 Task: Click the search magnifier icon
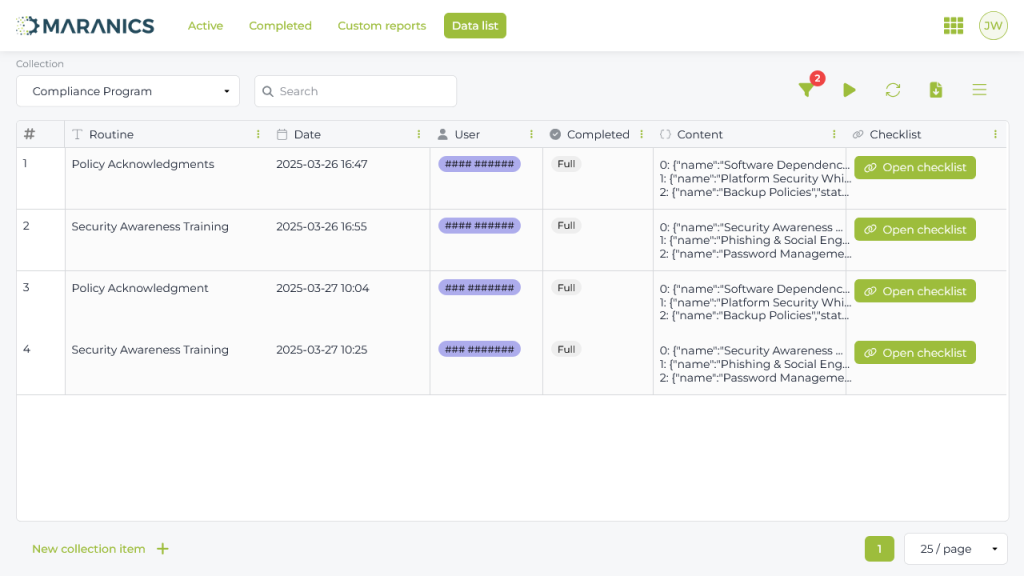pos(268,91)
